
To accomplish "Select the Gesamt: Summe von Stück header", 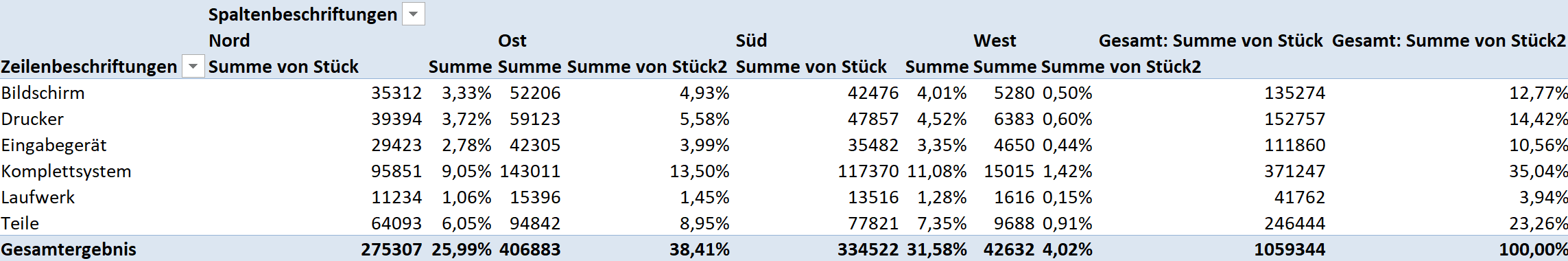I will (x=1210, y=41).
